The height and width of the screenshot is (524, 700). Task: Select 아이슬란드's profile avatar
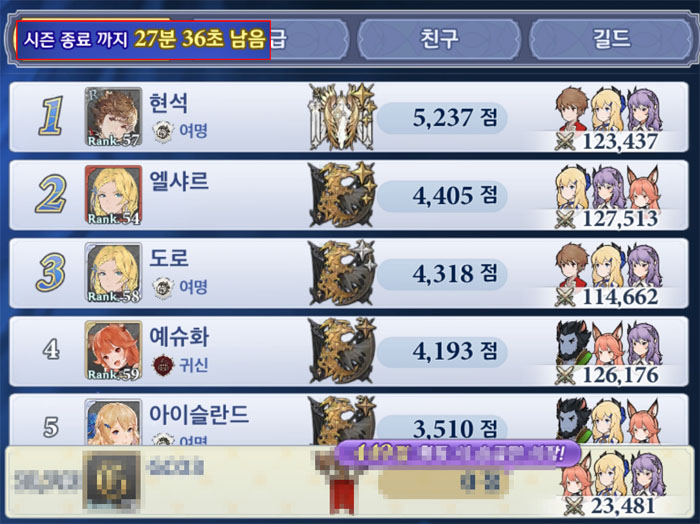(x=113, y=422)
